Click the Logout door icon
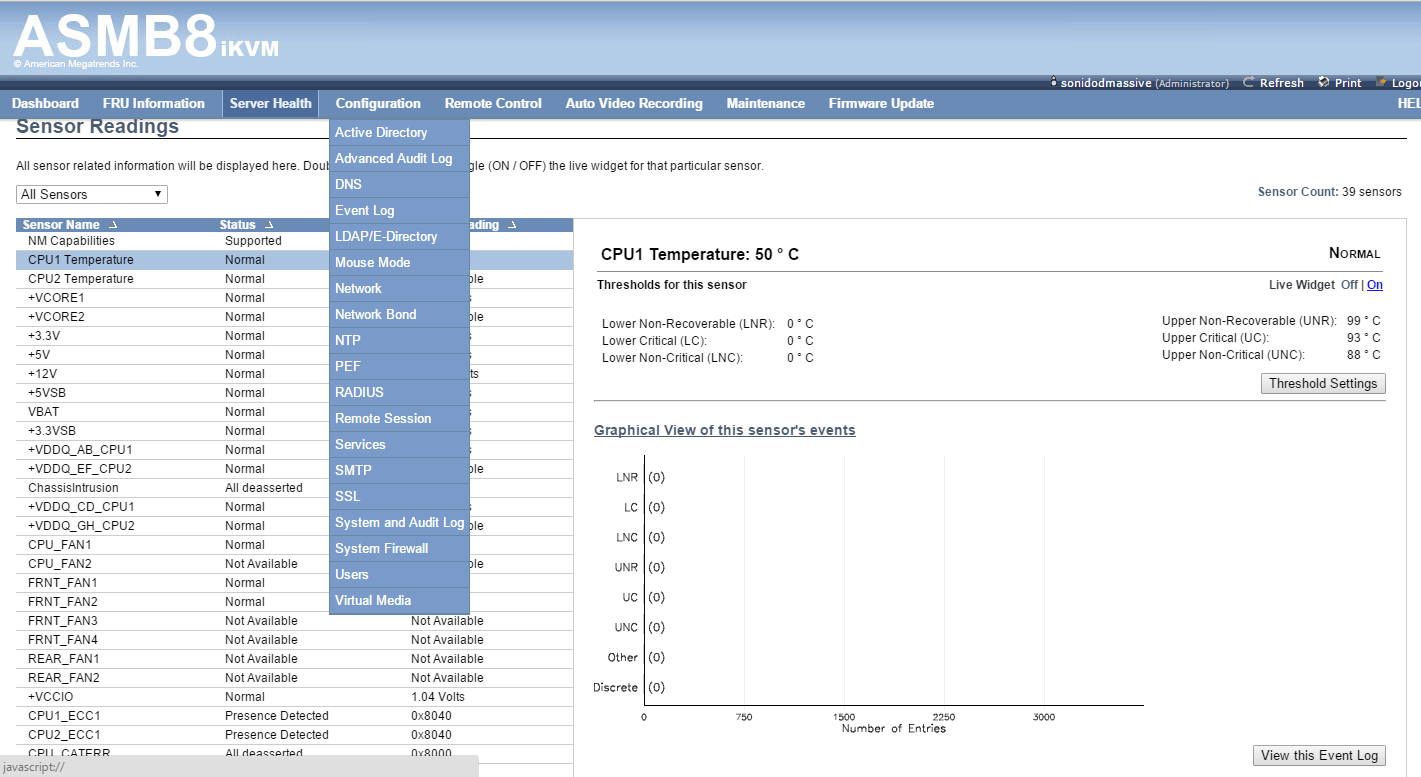Screen dimensions: 1421x777 point(1382,83)
